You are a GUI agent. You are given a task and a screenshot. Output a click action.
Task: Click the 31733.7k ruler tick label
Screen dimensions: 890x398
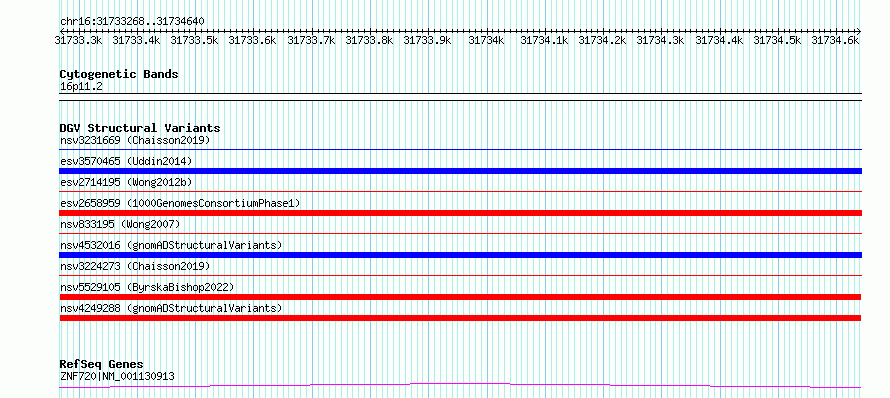311,40
